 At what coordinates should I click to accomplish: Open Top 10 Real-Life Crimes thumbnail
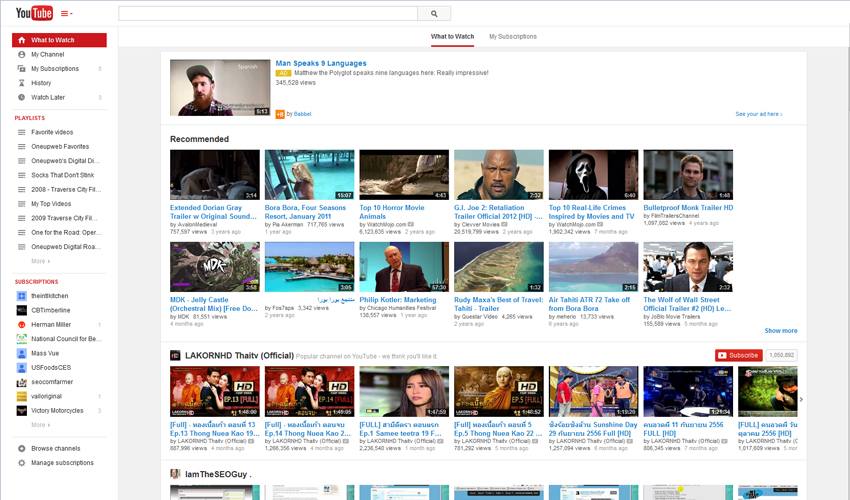click(x=594, y=175)
